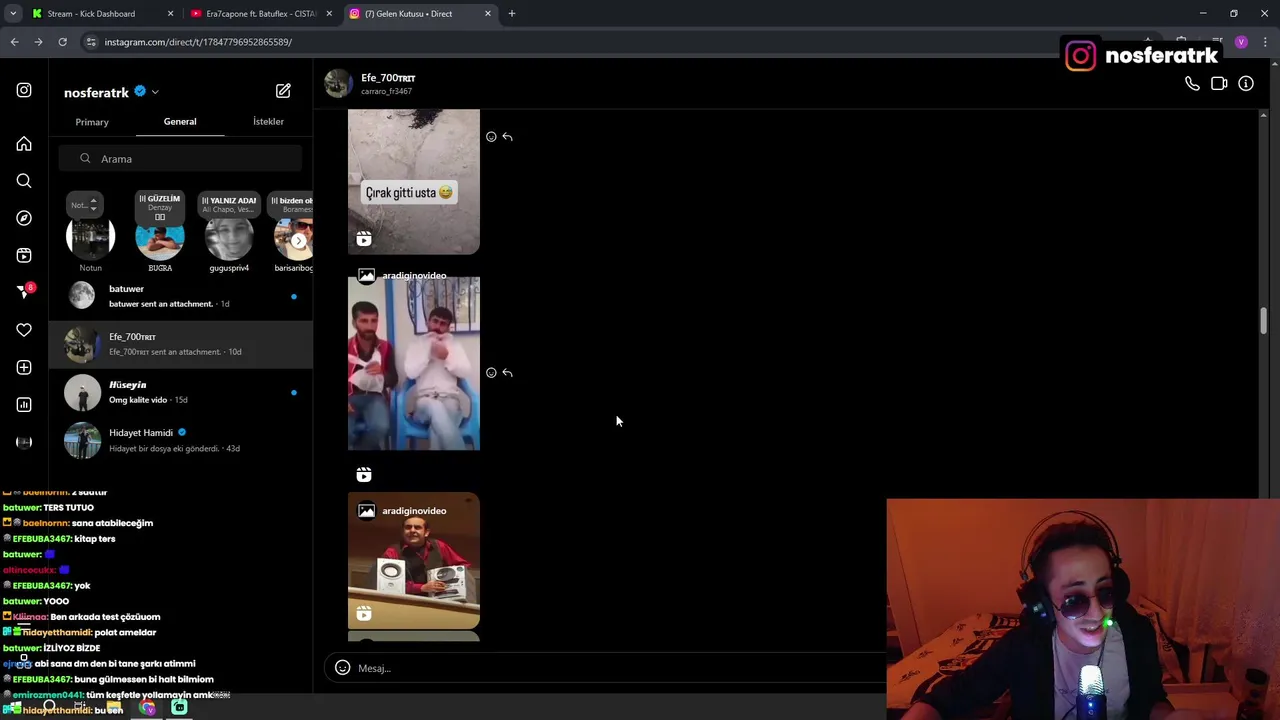Close the Stream - Kick Dashboard tab
Viewport: 1280px width, 720px height.
point(170,13)
